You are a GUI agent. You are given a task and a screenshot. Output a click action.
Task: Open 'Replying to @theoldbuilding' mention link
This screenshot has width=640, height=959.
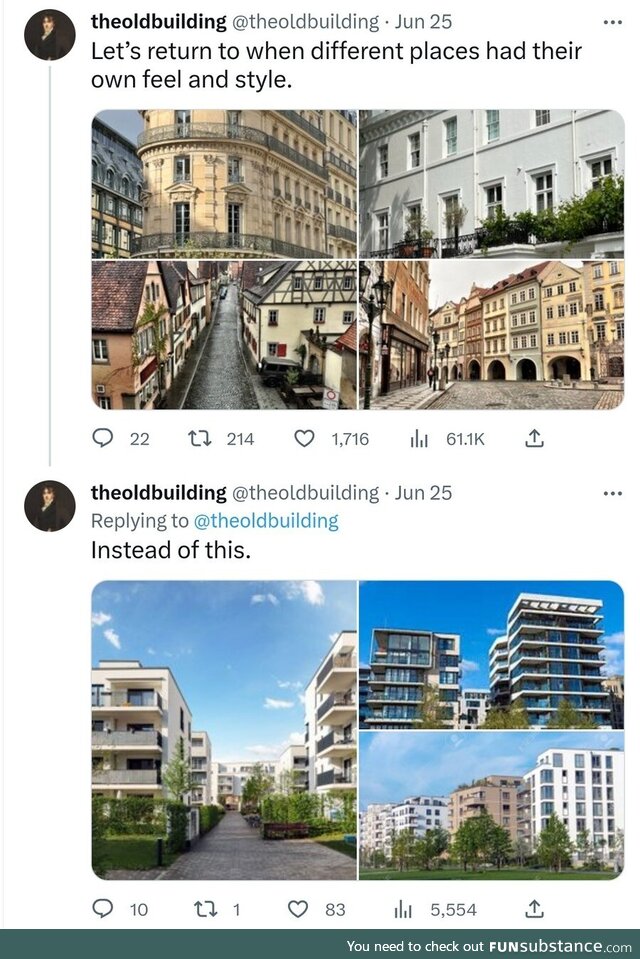[x=265, y=520]
